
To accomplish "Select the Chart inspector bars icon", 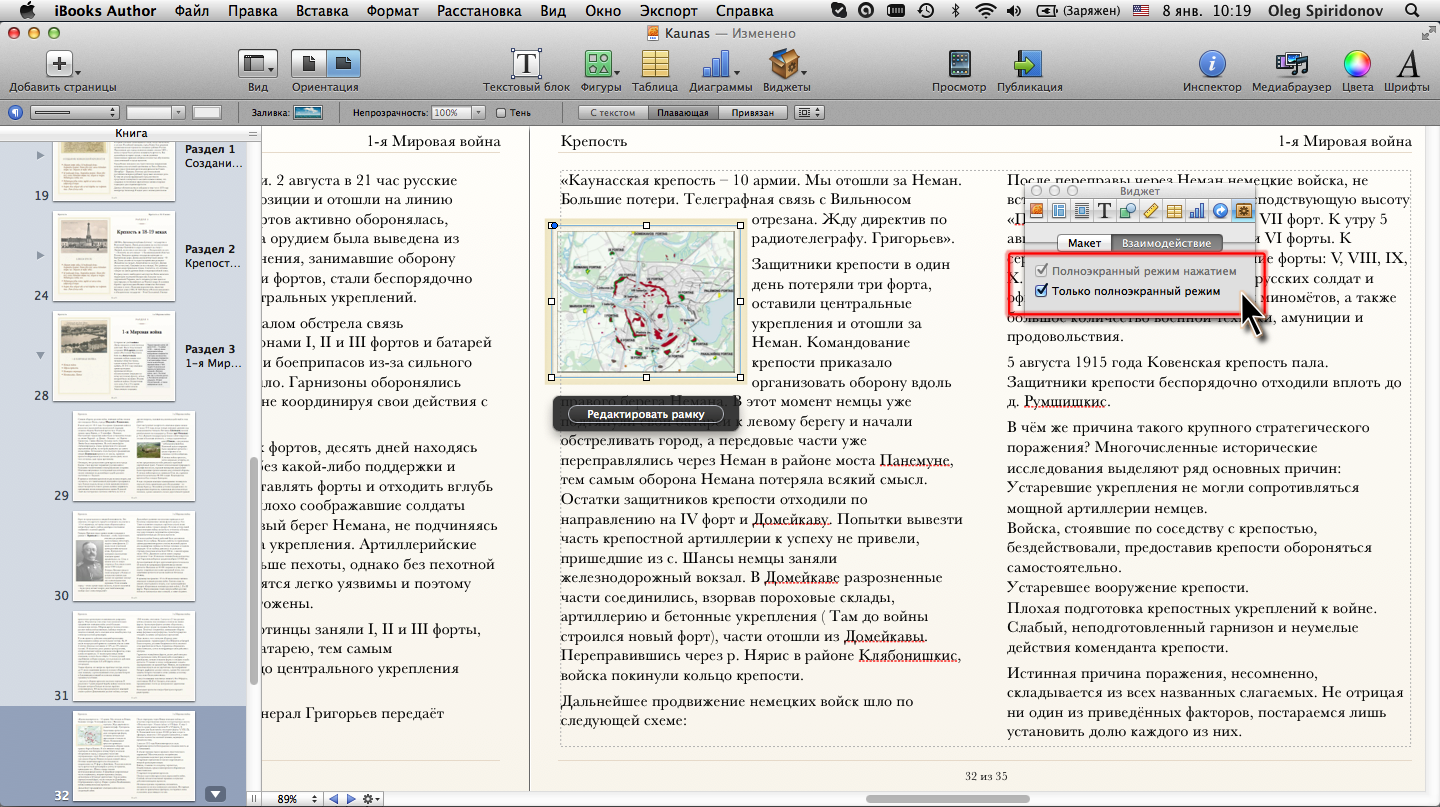I will coord(1197,211).
